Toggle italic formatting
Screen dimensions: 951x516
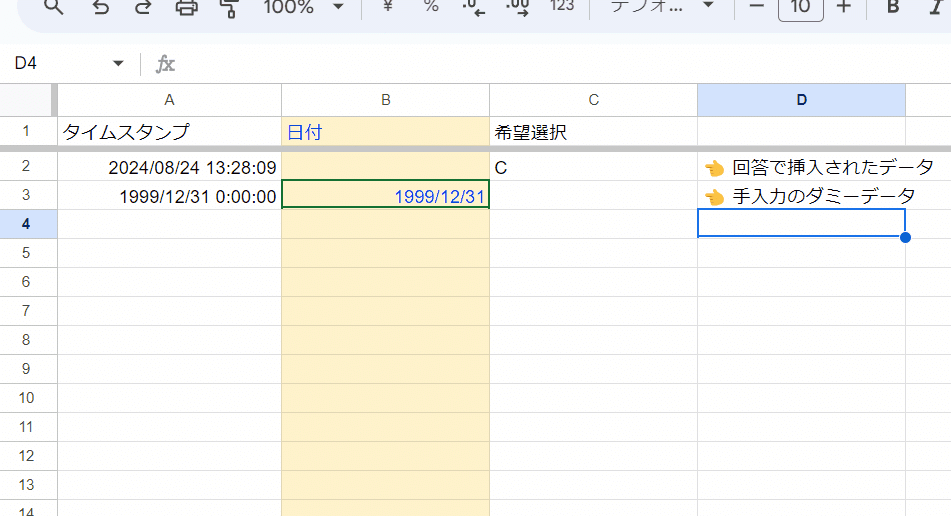pyautogui.click(x=935, y=6)
